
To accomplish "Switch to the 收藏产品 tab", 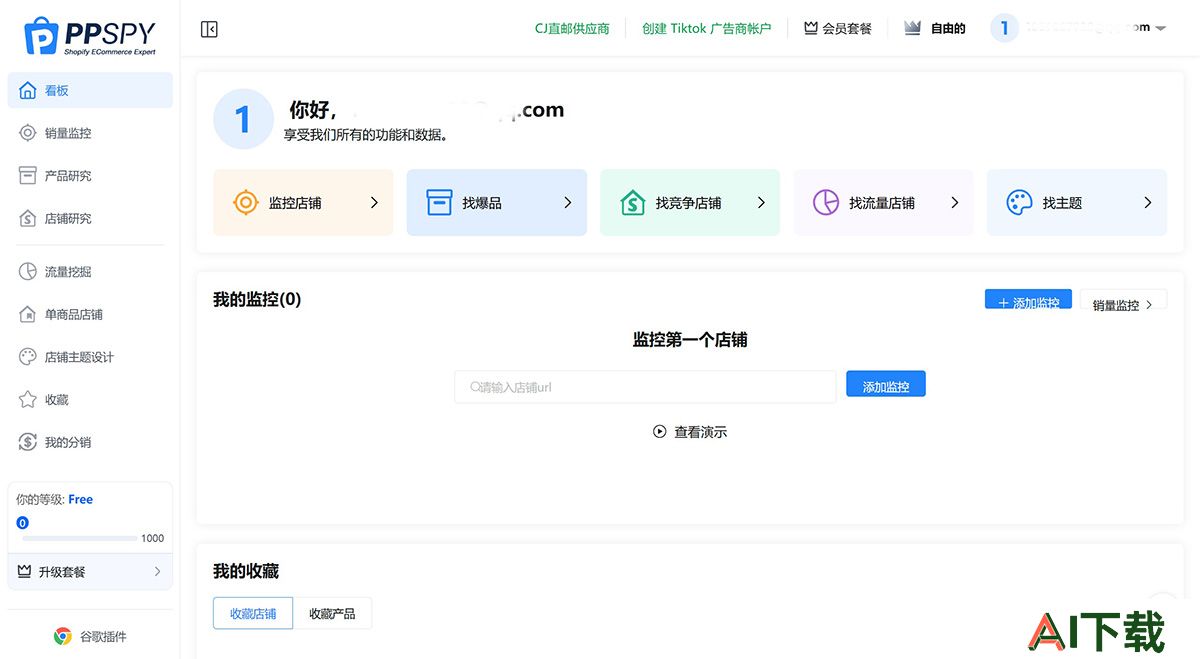I will point(332,614).
